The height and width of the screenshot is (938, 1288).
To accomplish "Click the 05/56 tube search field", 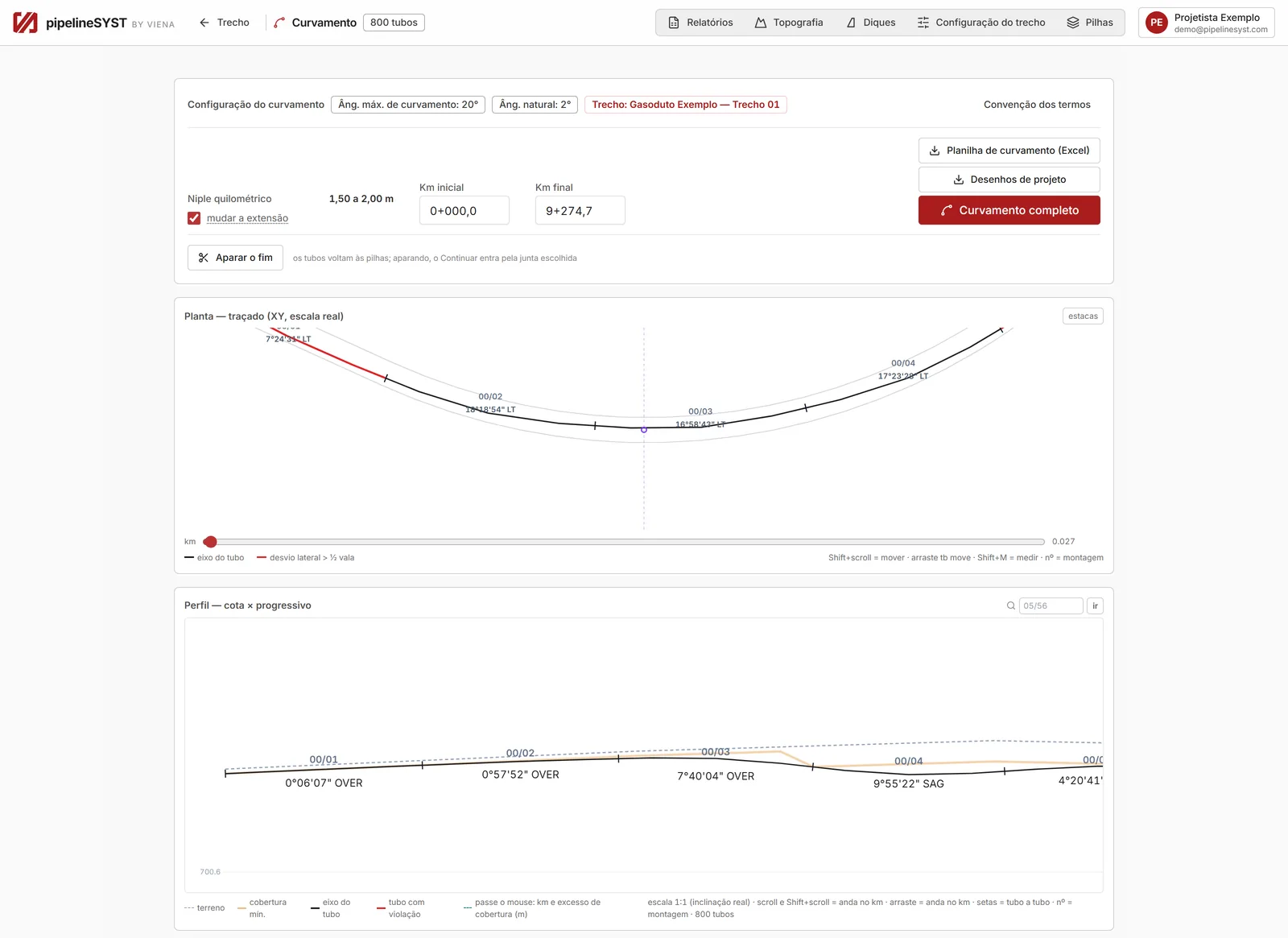I will (x=1051, y=605).
